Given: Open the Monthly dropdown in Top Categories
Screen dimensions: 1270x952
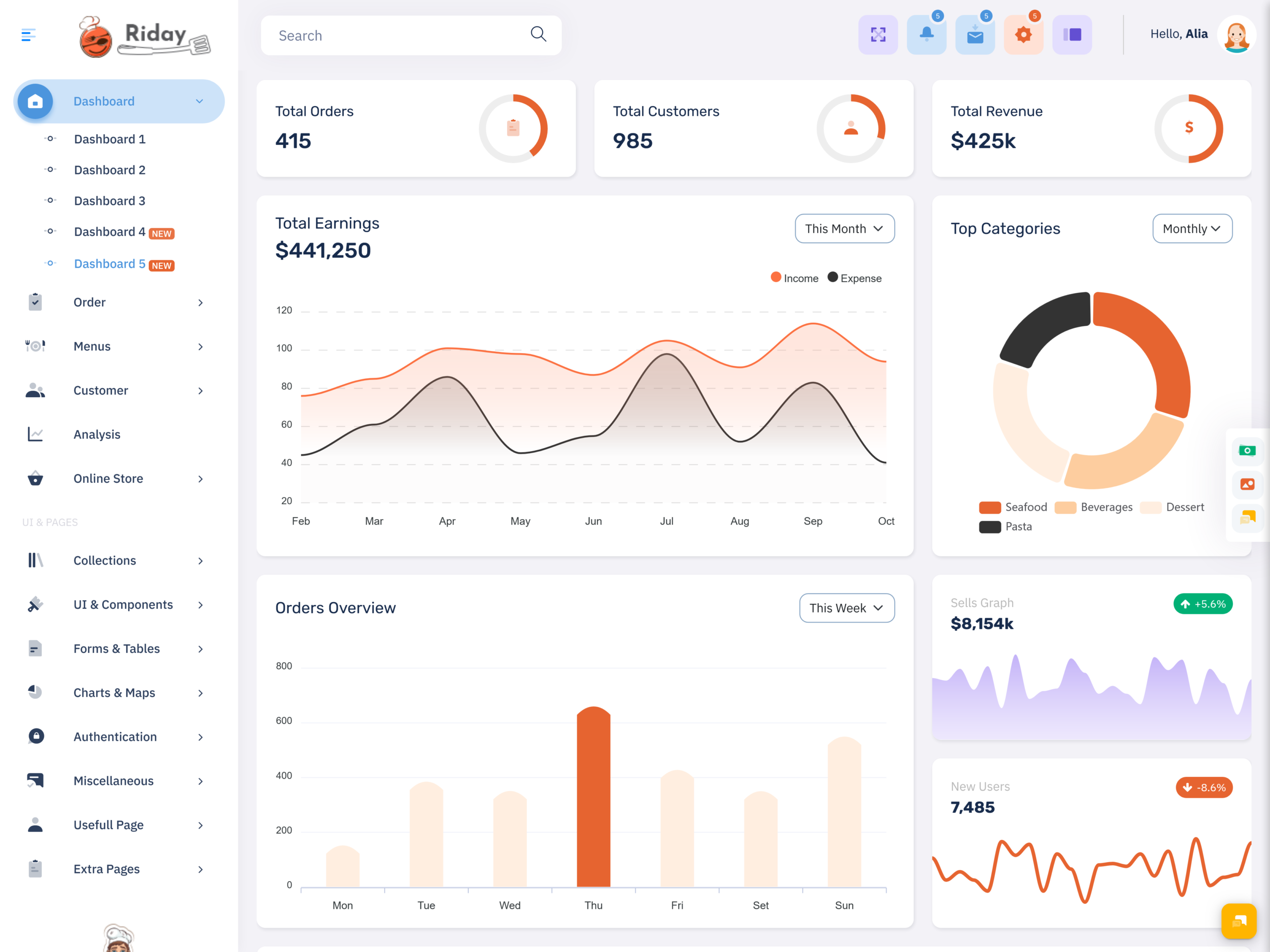Looking at the screenshot, I should [1192, 229].
